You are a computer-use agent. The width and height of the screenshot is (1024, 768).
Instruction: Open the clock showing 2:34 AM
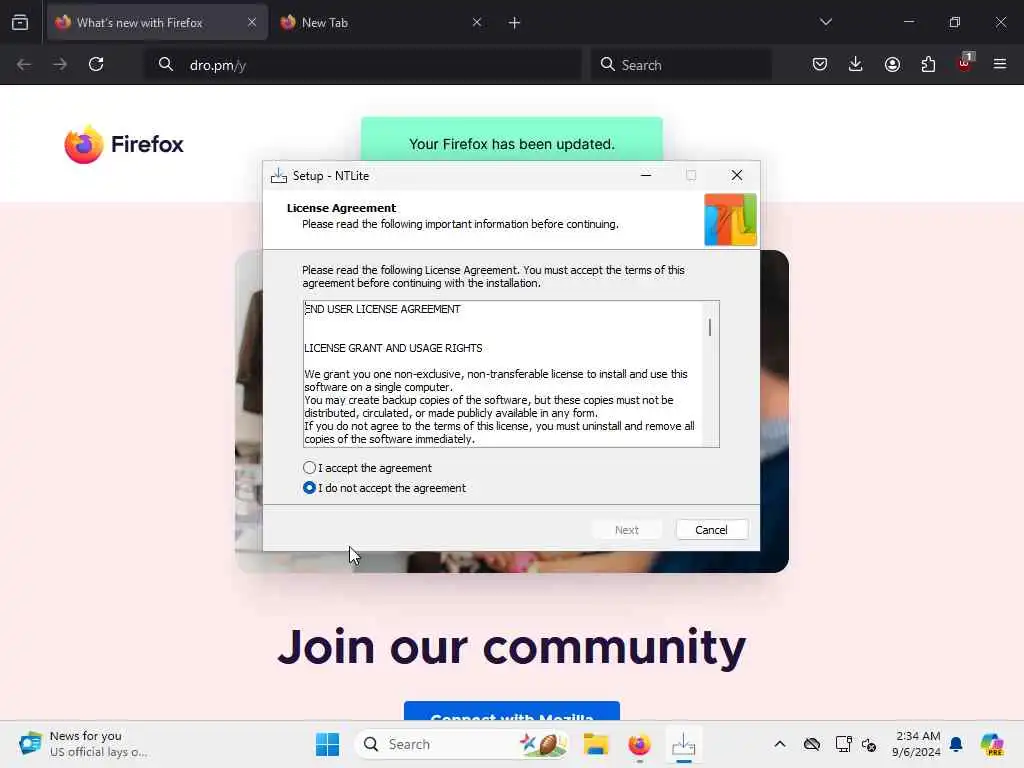click(917, 744)
